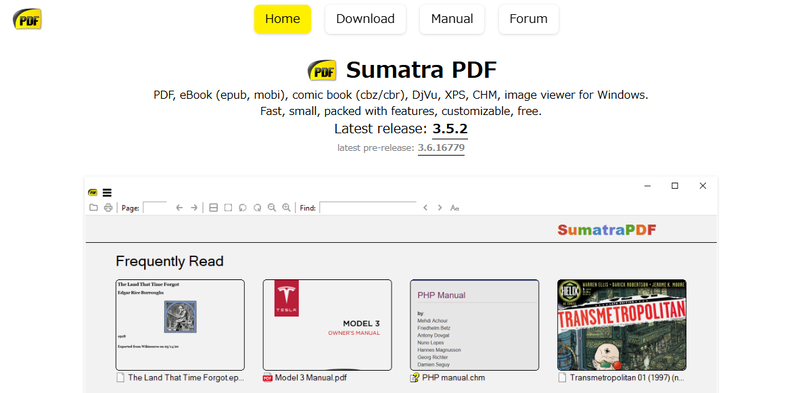This screenshot has height=393, width=800.
Task: Open the Manual page
Action: point(452,19)
